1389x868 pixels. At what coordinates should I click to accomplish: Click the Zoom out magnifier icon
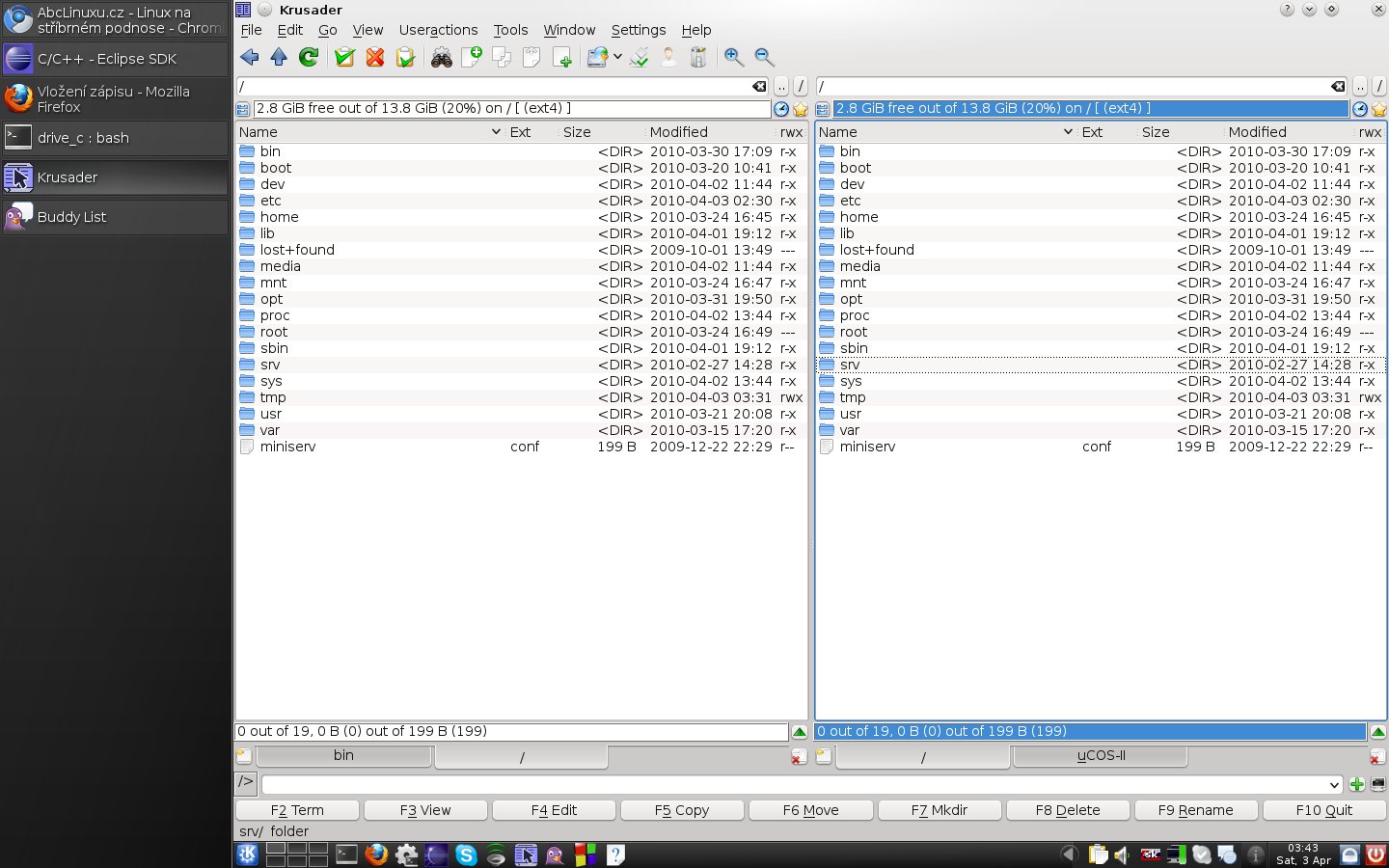pos(764,57)
